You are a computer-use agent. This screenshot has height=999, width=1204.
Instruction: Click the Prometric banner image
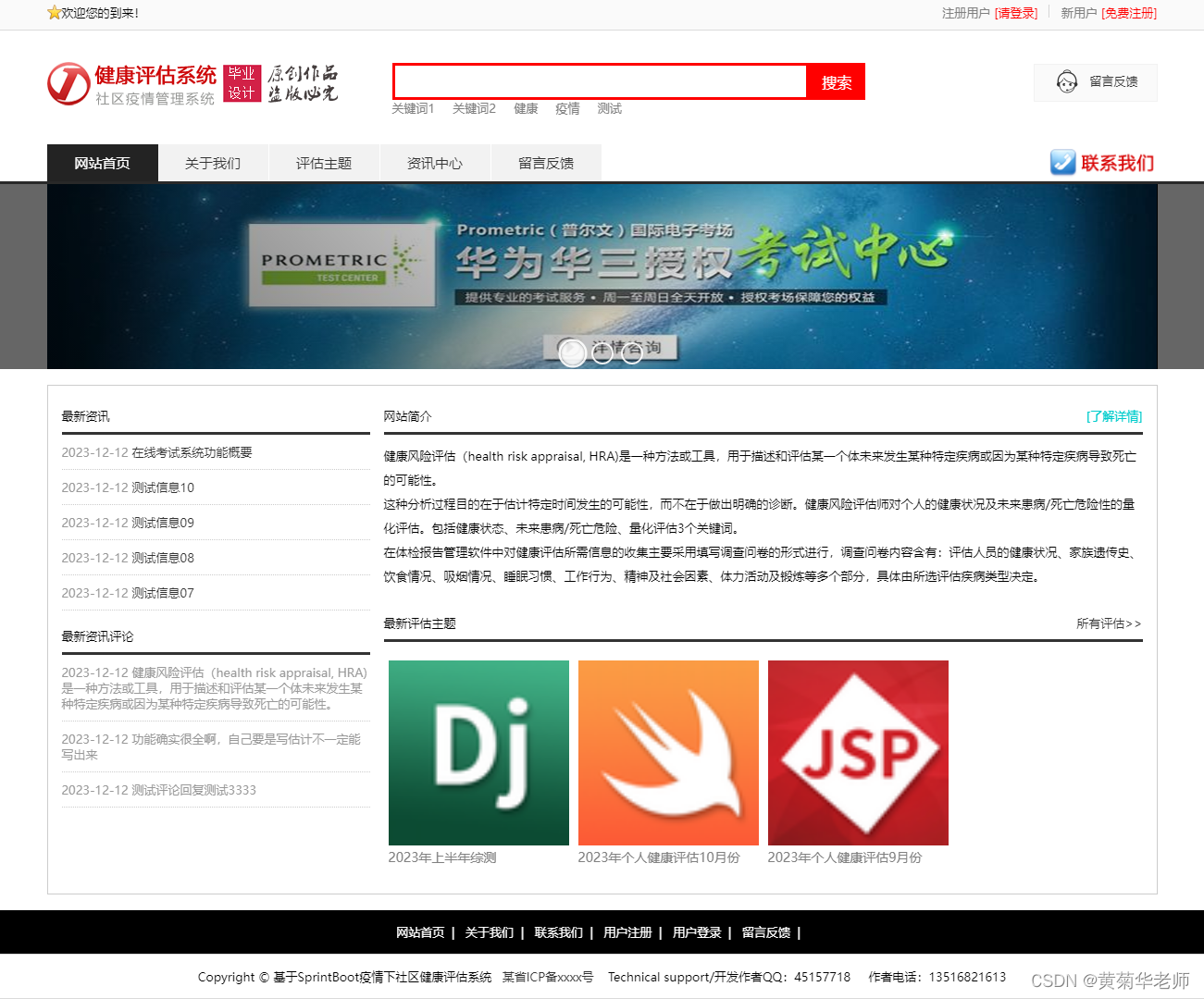[x=602, y=276]
